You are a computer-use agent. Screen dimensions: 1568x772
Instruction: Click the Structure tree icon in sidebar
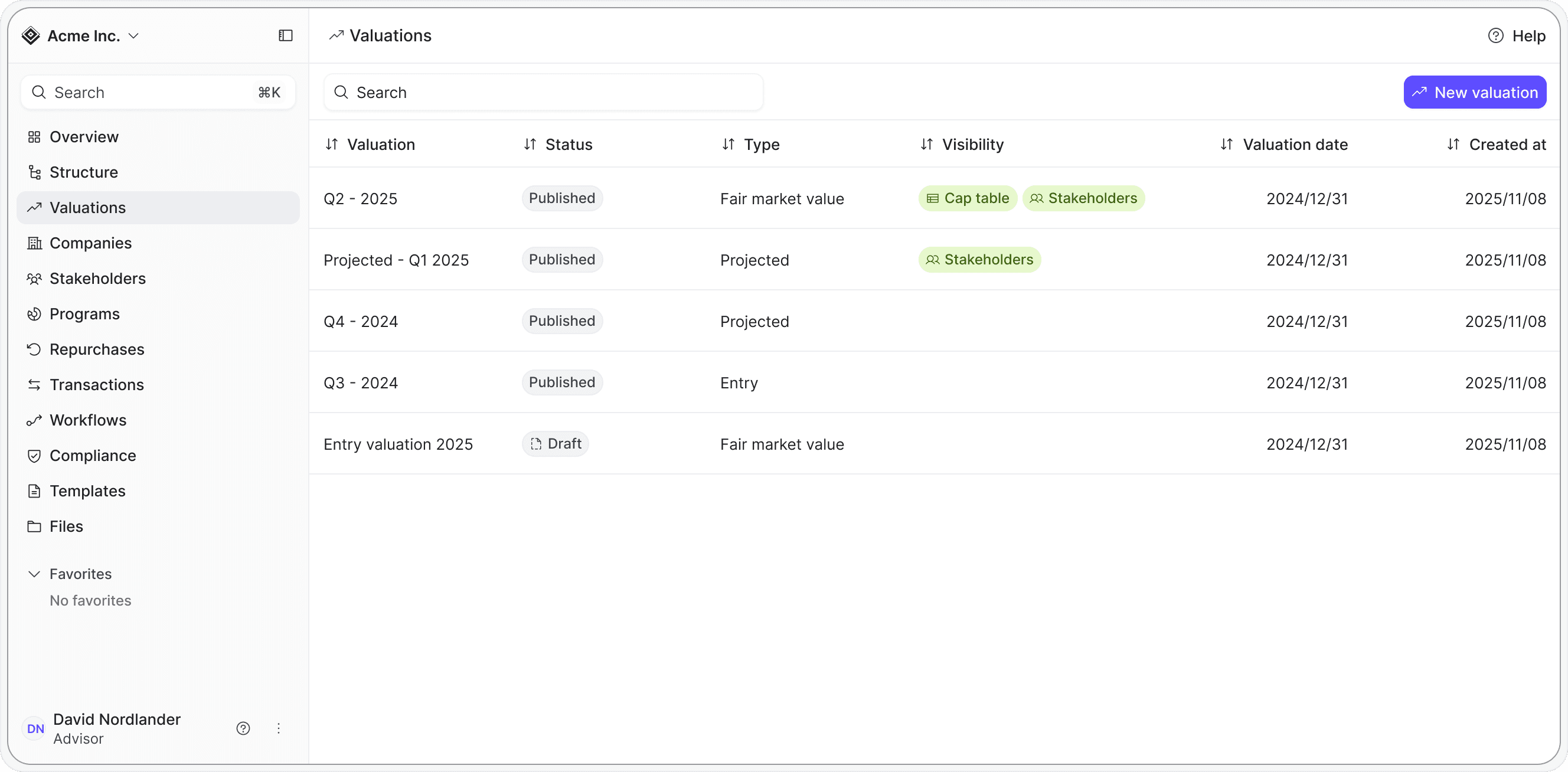coord(34,172)
